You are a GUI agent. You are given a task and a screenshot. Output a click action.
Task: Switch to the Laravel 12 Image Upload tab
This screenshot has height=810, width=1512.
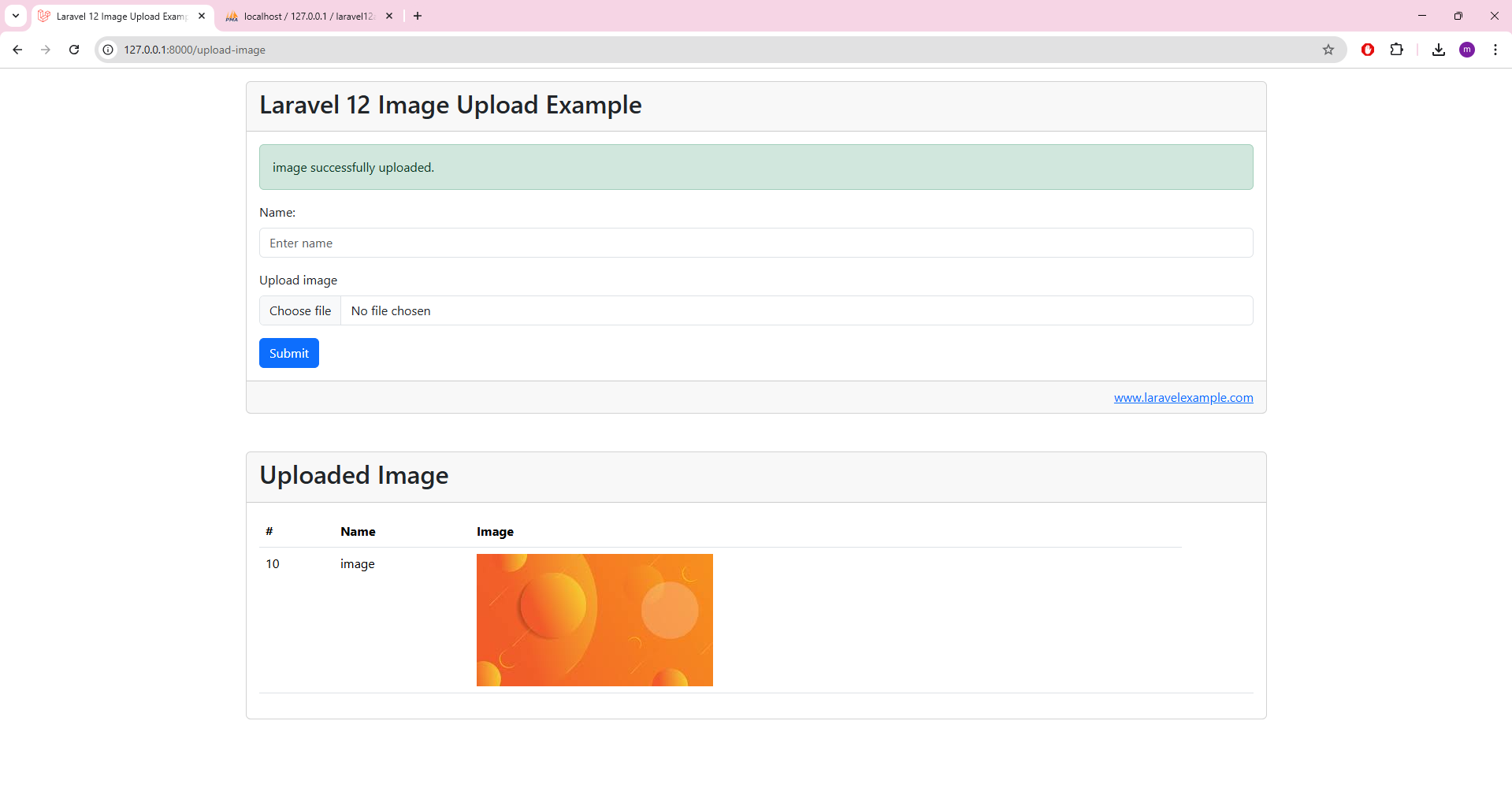click(123, 17)
